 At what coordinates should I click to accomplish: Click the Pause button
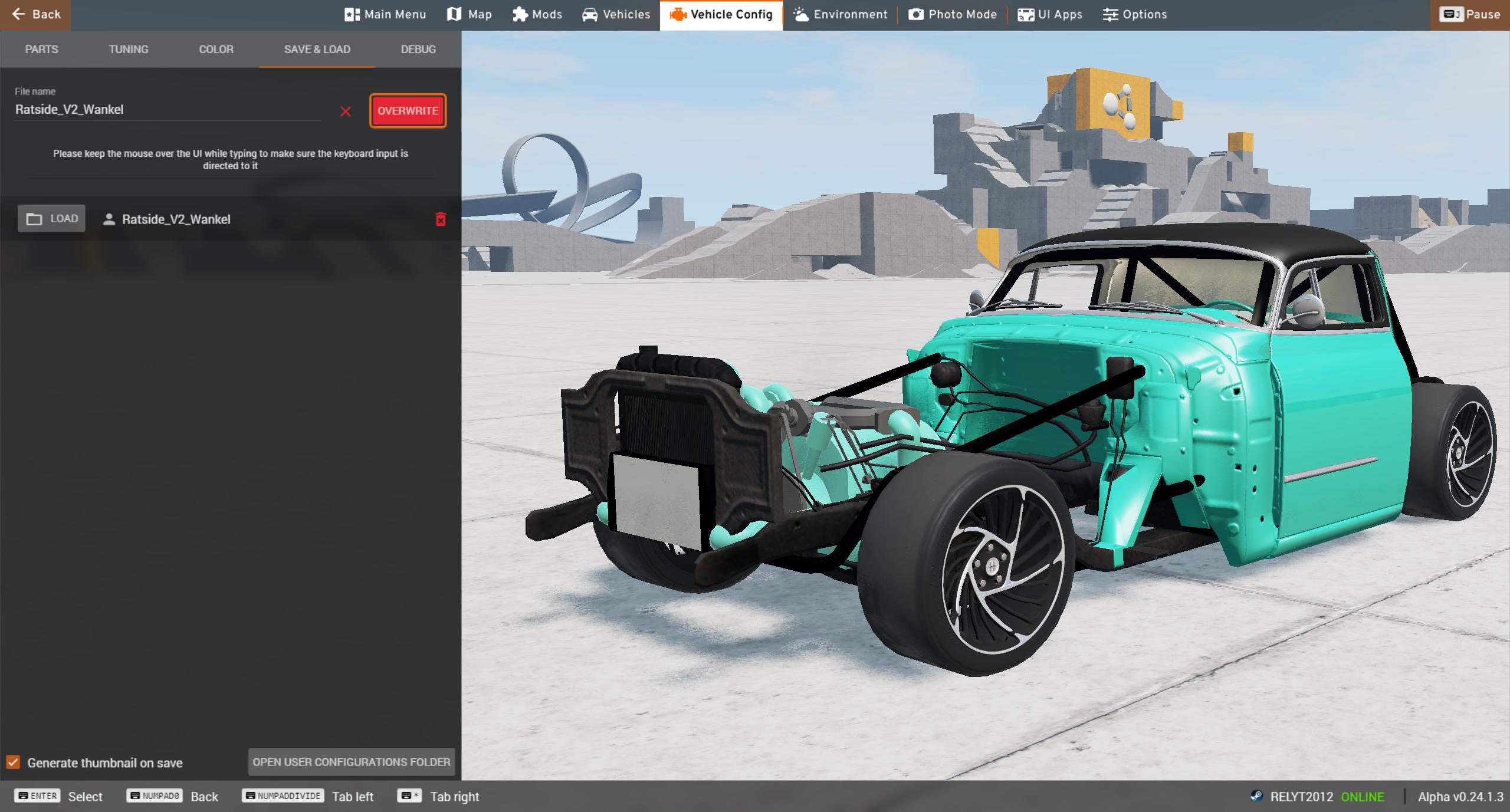pyautogui.click(x=1470, y=15)
